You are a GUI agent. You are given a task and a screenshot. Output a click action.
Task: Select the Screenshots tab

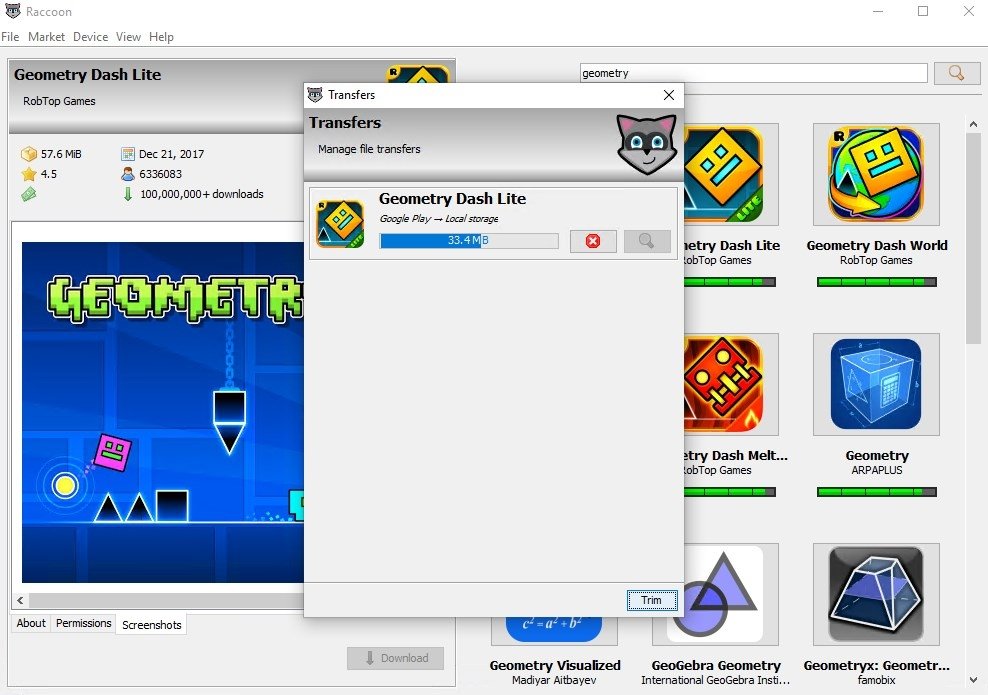[151, 624]
